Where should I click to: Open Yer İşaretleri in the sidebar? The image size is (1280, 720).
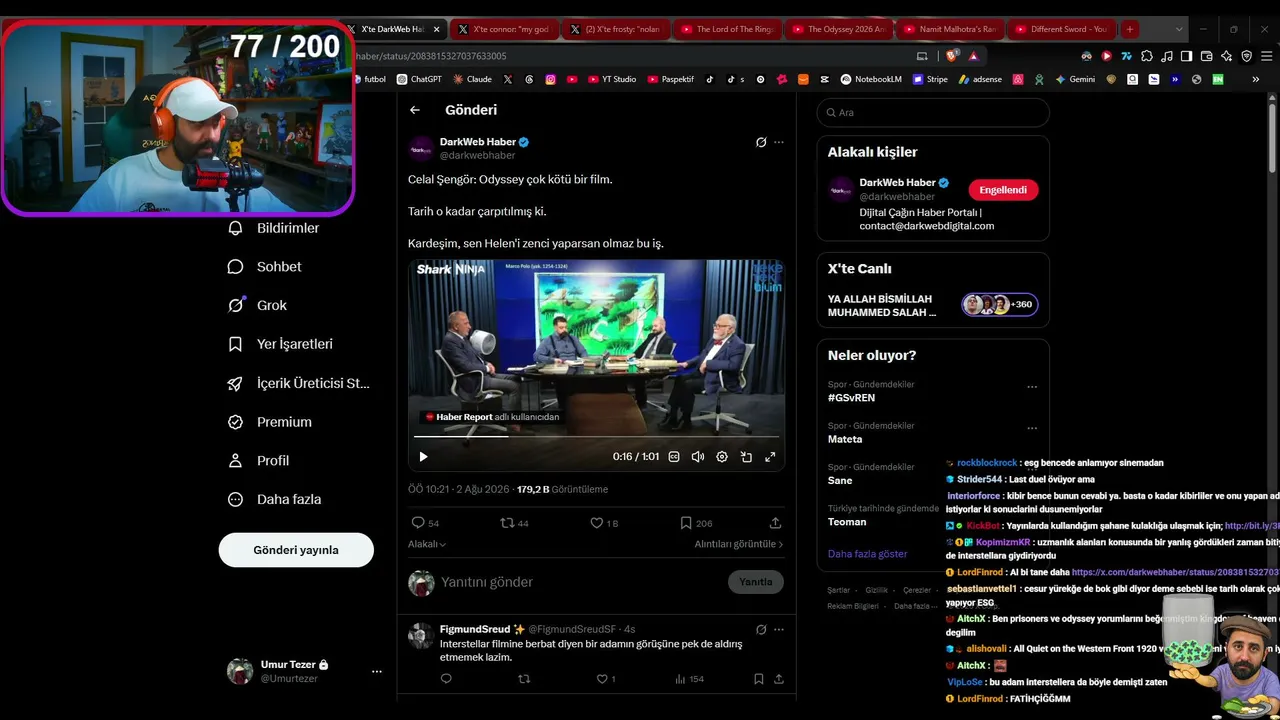click(281, 344)
